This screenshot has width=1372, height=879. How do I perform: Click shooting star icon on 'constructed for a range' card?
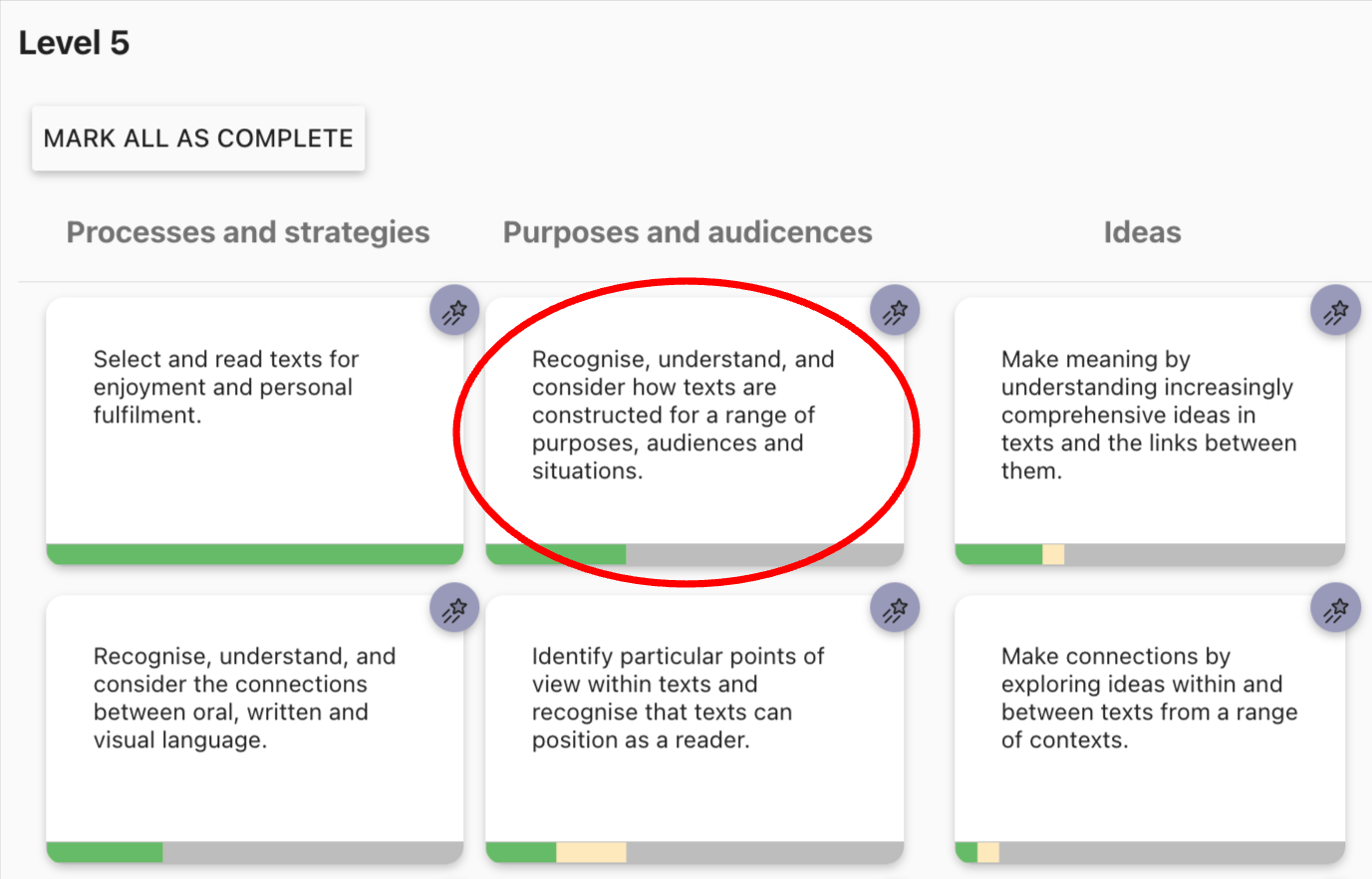point(895,311)
